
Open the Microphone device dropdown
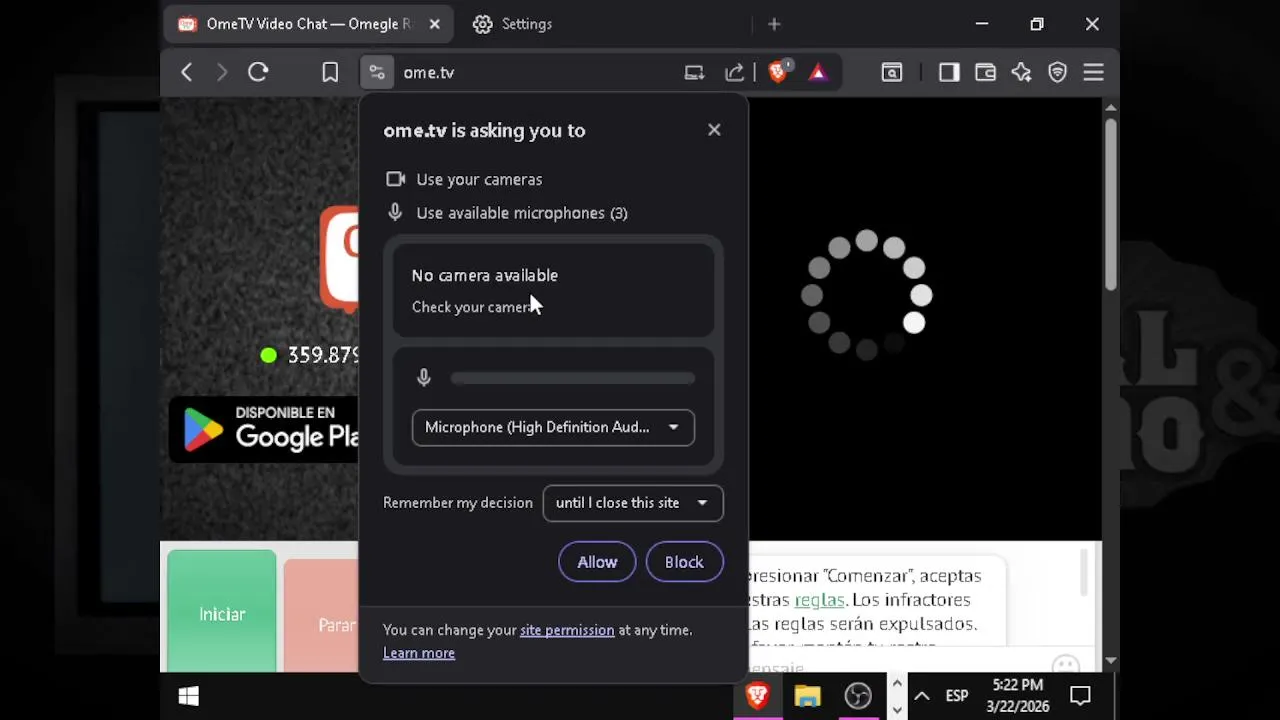point(553,427)
